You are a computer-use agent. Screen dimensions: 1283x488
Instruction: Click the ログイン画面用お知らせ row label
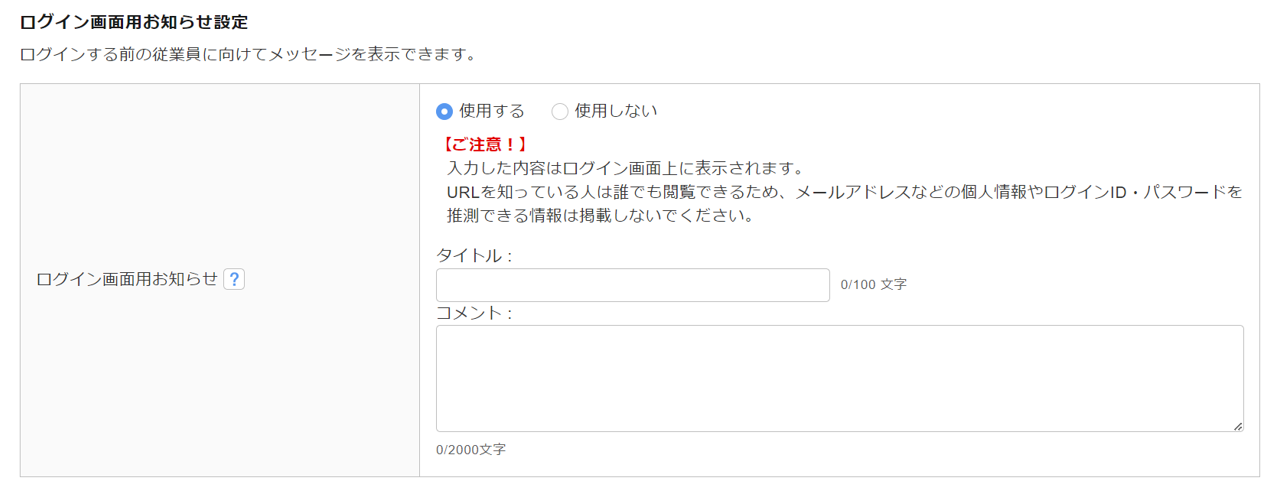tap(126, 280)
